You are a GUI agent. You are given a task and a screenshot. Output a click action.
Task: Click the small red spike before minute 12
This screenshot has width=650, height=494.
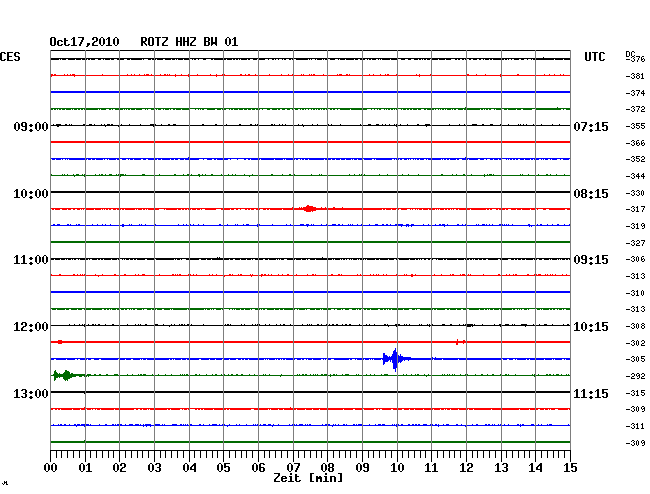(457, 342)
